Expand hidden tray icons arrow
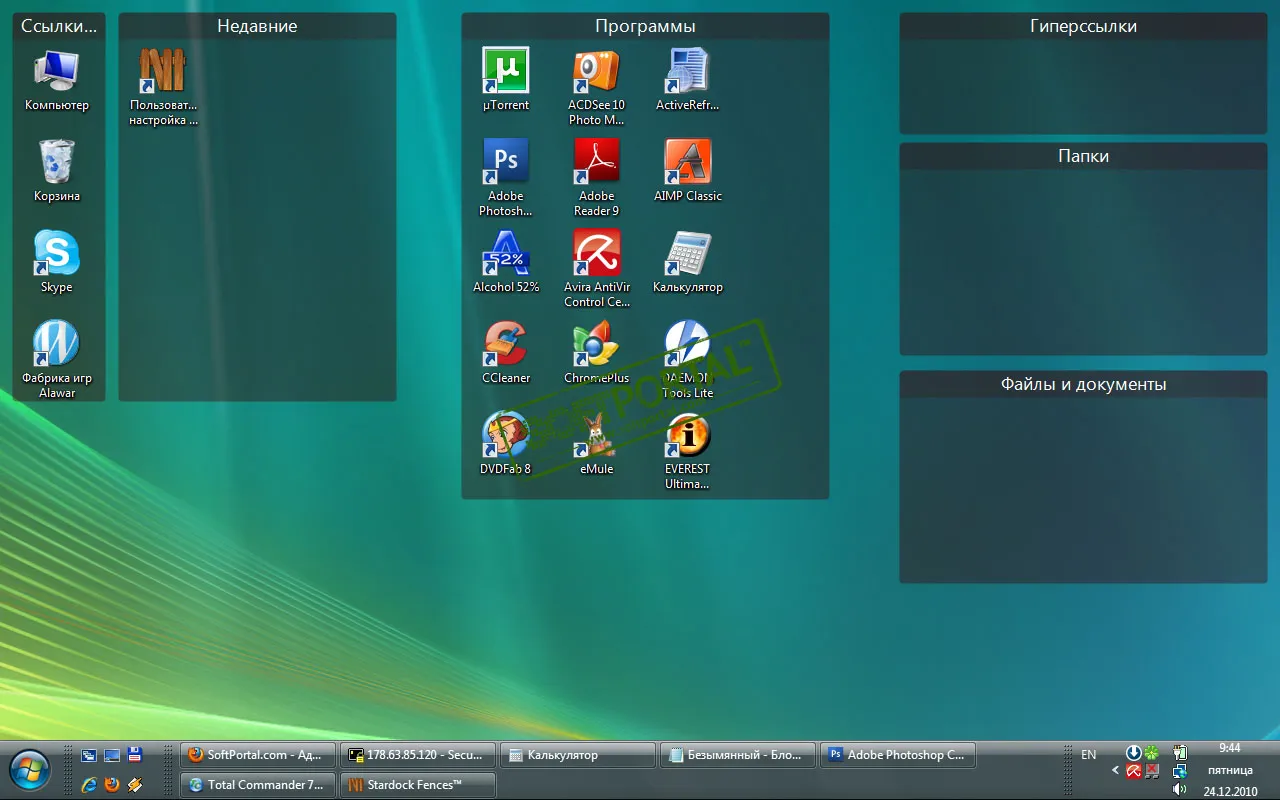 [x=1116, y=771]
